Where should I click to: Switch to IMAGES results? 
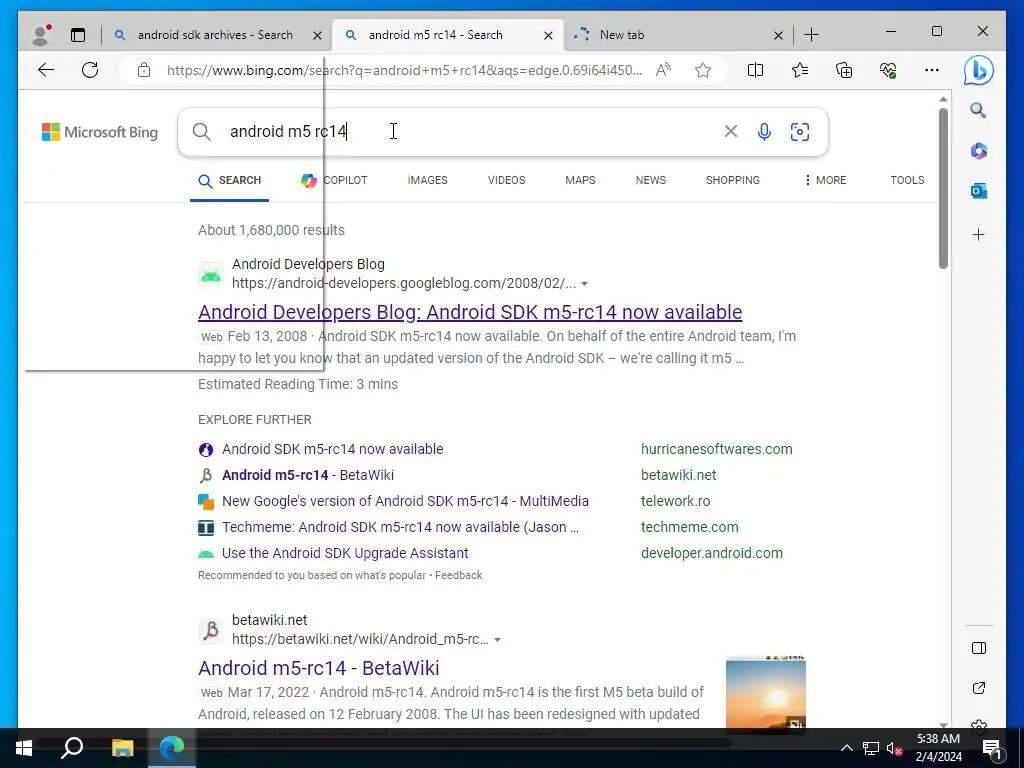pos(427,180)
